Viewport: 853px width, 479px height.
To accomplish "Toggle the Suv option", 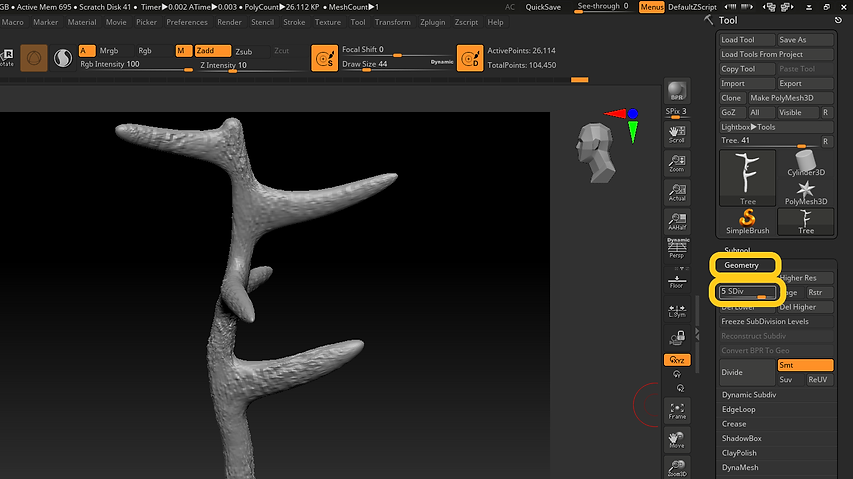I will [x=790, y=380].
